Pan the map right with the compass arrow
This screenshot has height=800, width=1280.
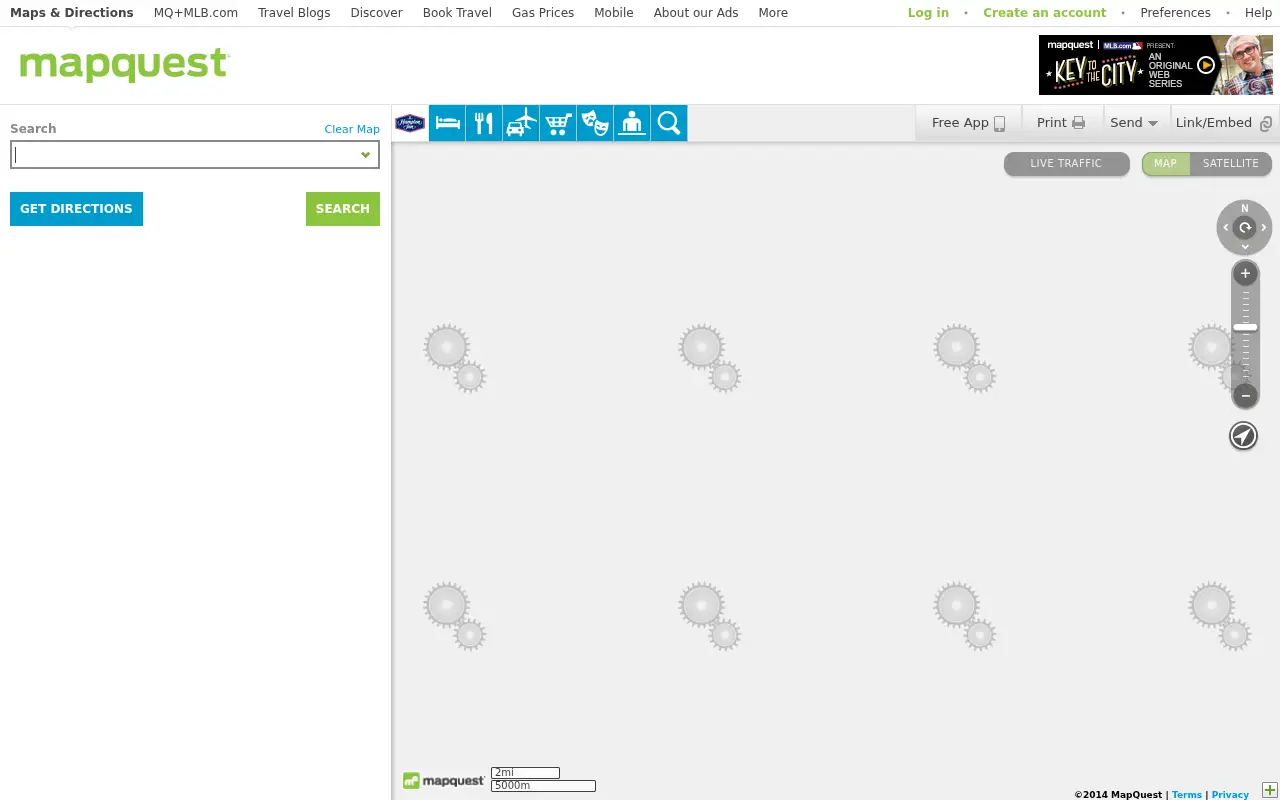tap(1264, 228)
